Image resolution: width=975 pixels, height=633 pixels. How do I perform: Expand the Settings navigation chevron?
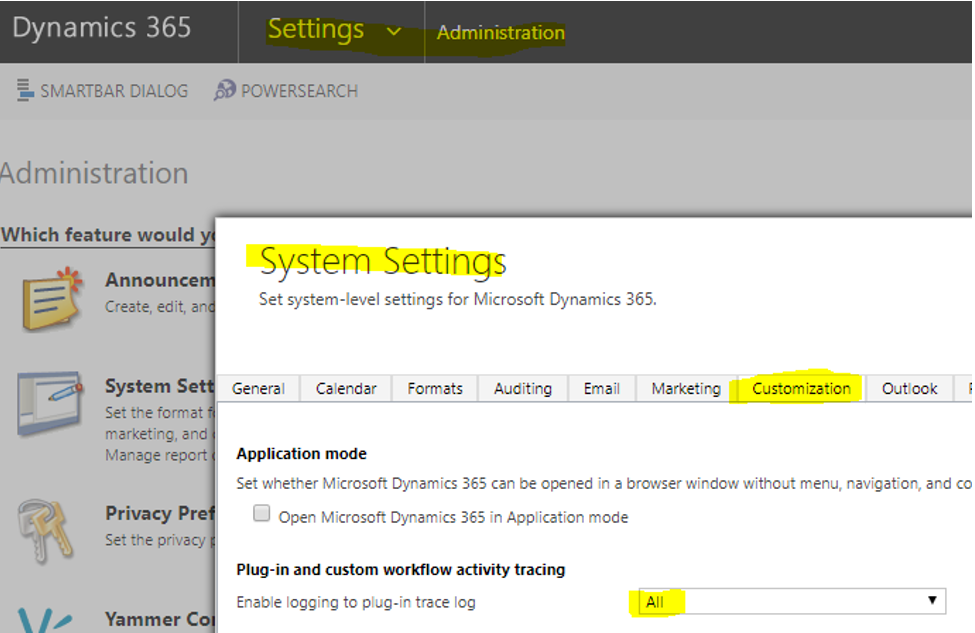click(394, 31)
